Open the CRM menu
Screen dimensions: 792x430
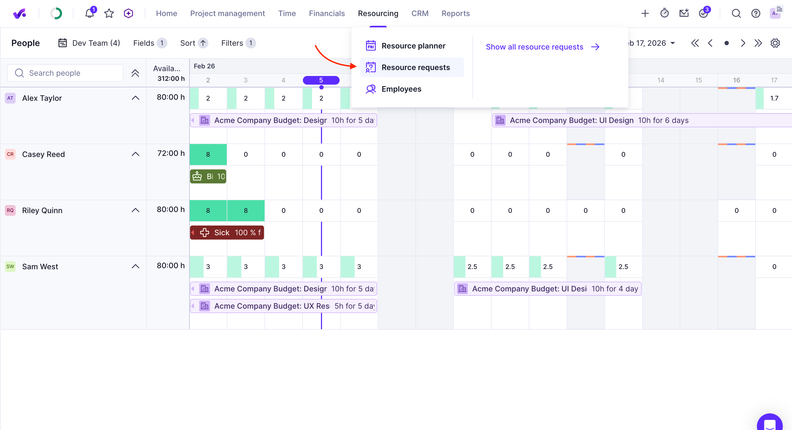click(x=420, y=14)
